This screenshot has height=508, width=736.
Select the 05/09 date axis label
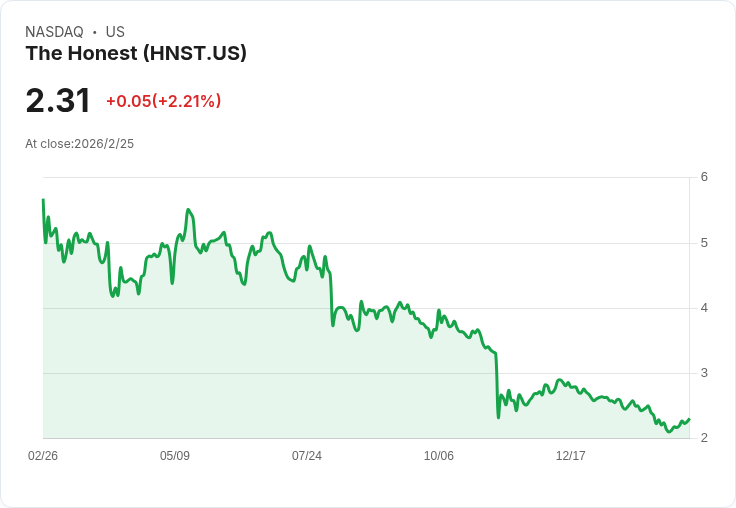pos(175,455)
